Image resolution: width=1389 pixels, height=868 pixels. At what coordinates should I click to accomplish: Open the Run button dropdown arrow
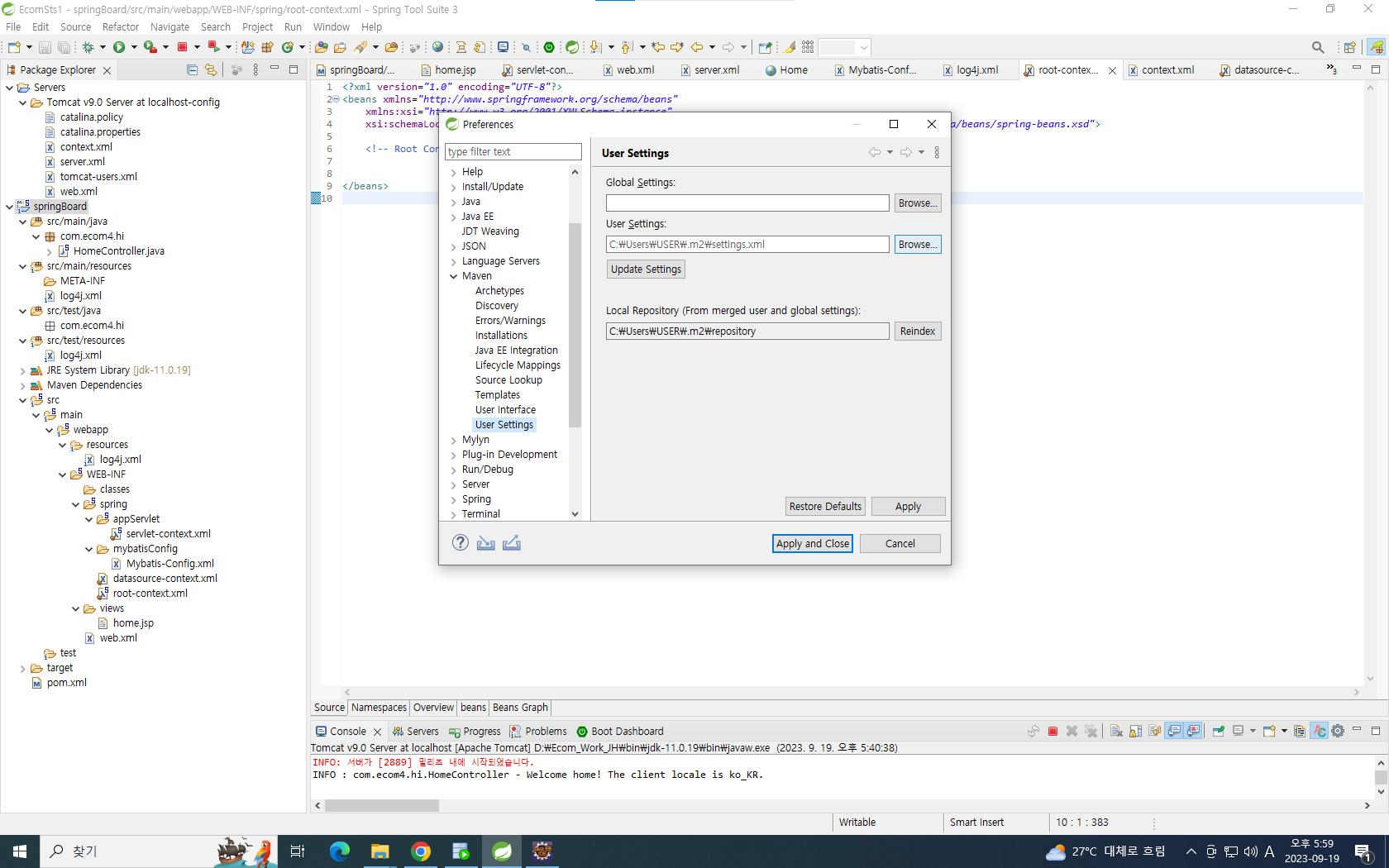tap(134, 47)
